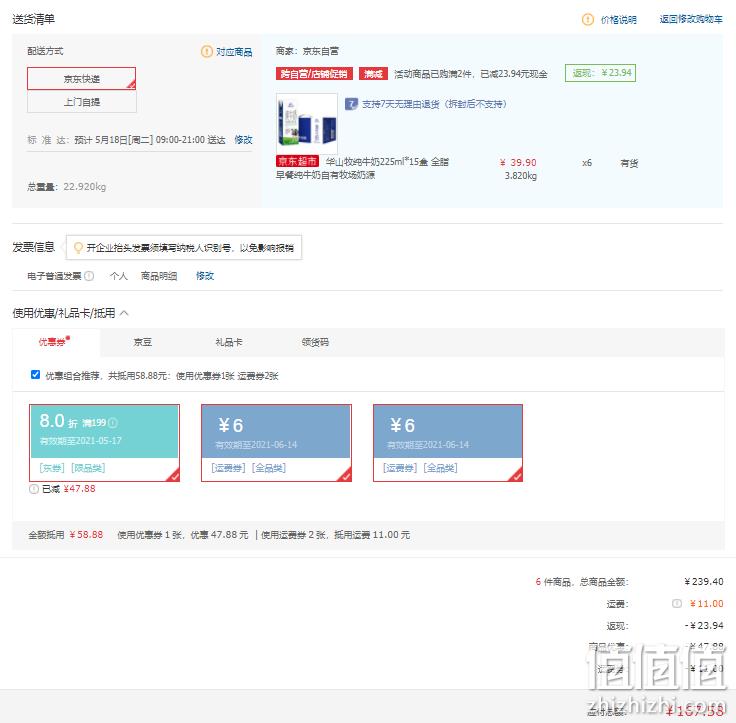The height and width of the screenshot is (723, 736).
Task: Collapse the 使用优惠/礼品卡/抵用 section
Action: 124,313
